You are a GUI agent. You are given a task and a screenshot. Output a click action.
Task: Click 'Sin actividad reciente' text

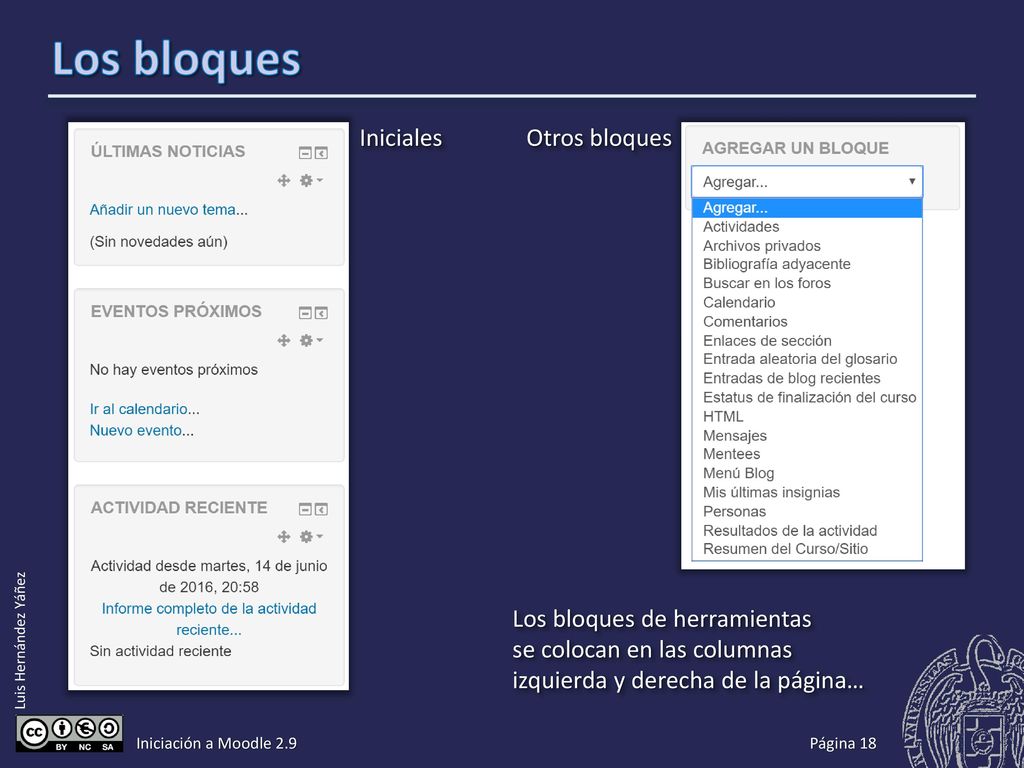pyautogui.click(x=161, y=651)
